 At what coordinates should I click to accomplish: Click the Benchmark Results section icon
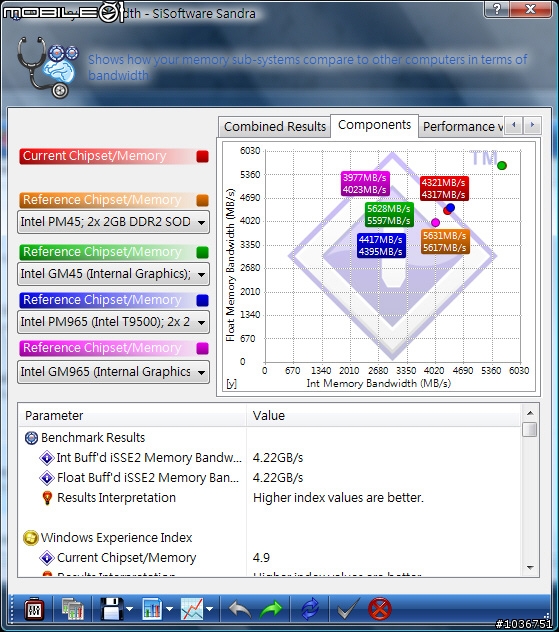(x=31, y=438)
